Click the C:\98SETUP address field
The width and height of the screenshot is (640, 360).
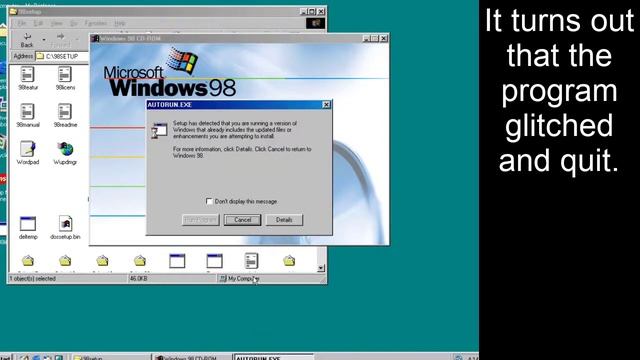[62, 56]
